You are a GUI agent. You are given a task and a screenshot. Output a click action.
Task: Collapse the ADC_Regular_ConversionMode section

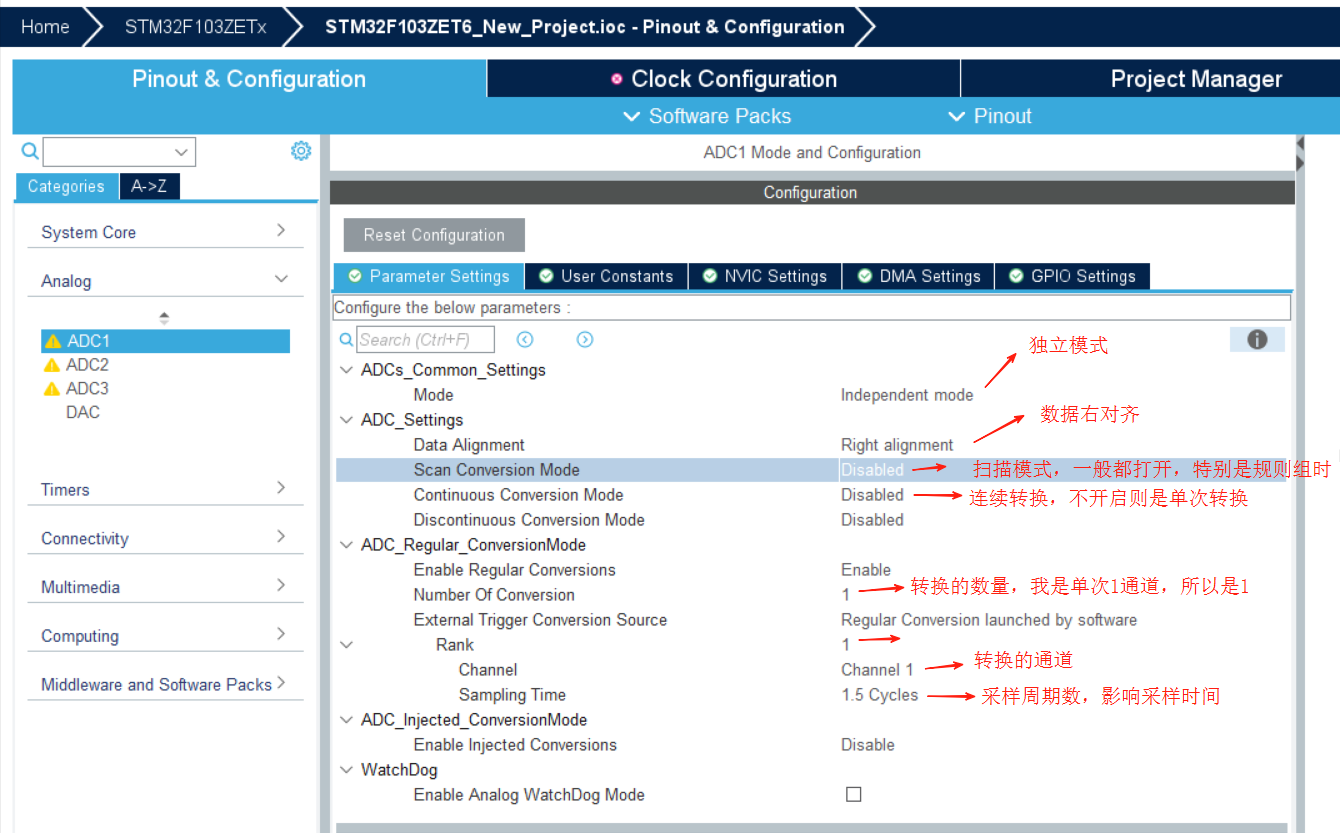point(345,544)
